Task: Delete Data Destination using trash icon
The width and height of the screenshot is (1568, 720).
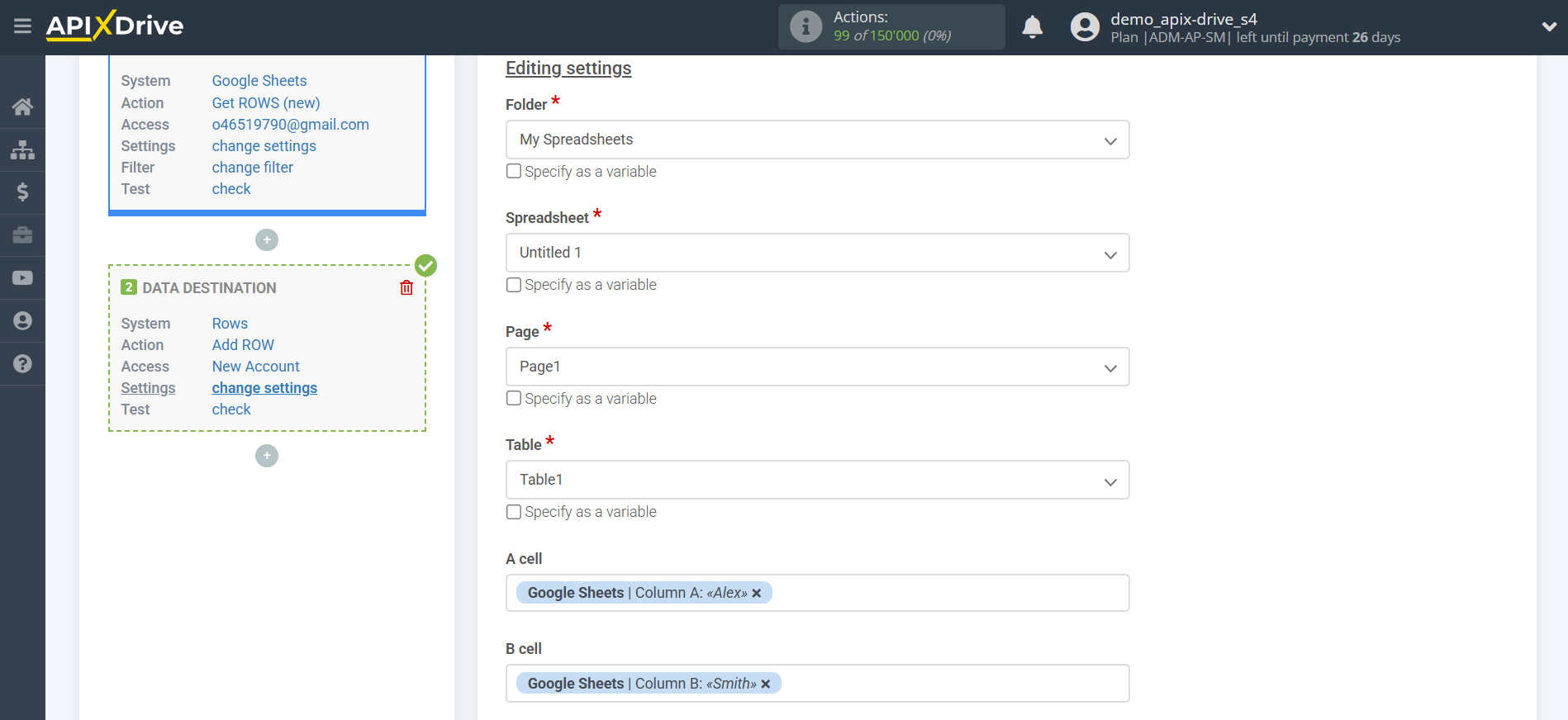Action: pos(406,287)
